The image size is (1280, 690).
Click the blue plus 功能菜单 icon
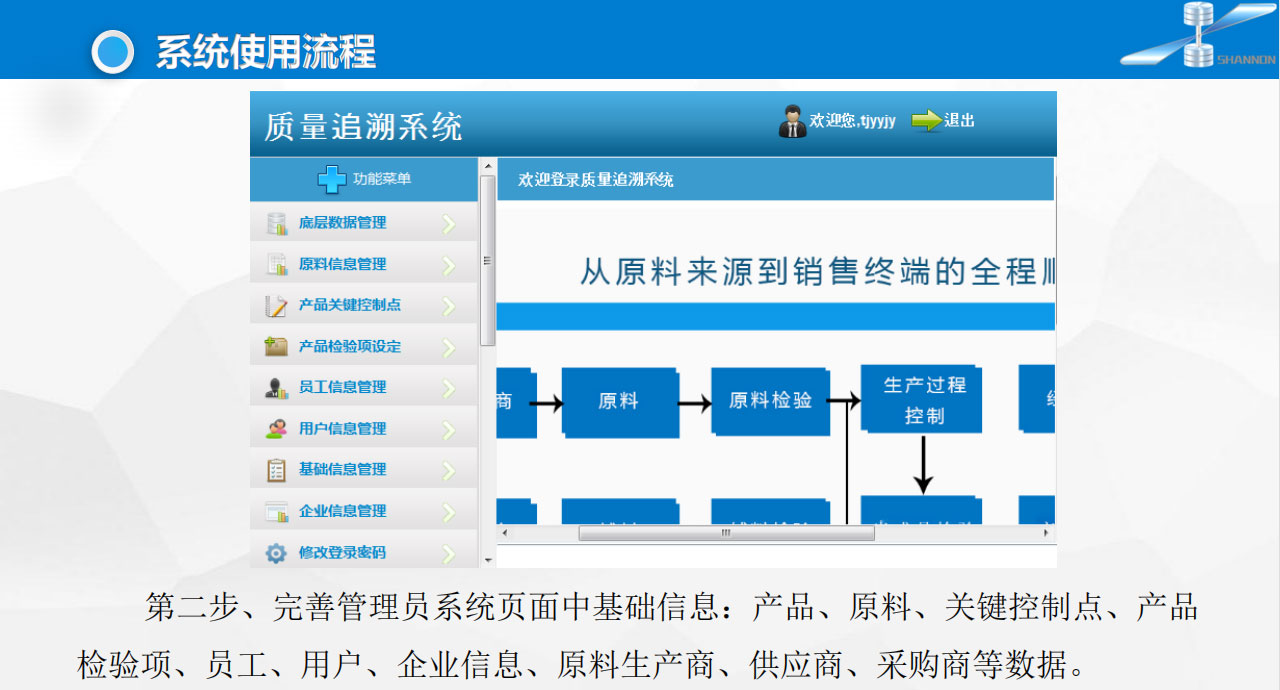(x=332, y=180)
